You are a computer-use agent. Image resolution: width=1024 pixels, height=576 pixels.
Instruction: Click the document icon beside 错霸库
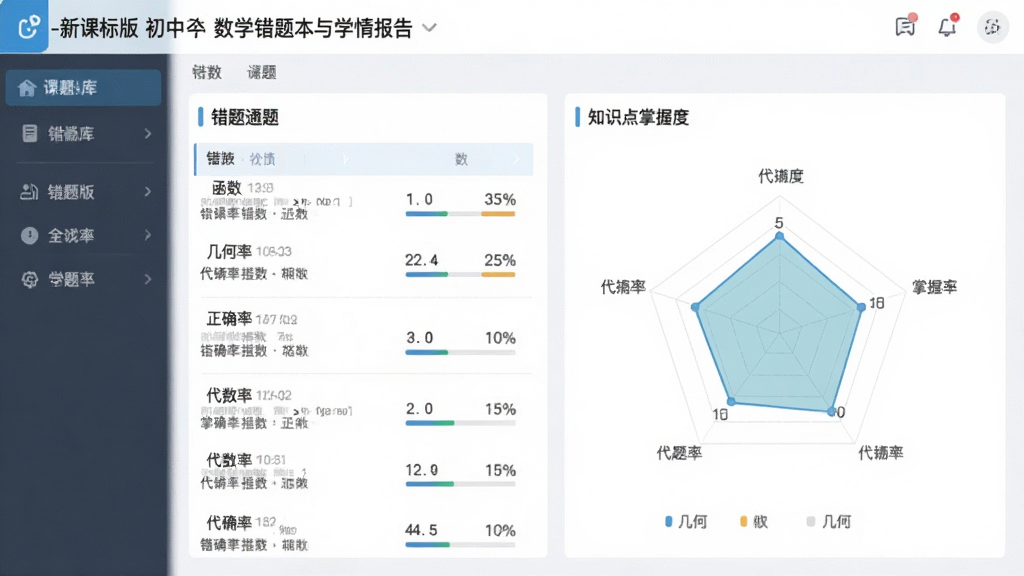point(29,133)
